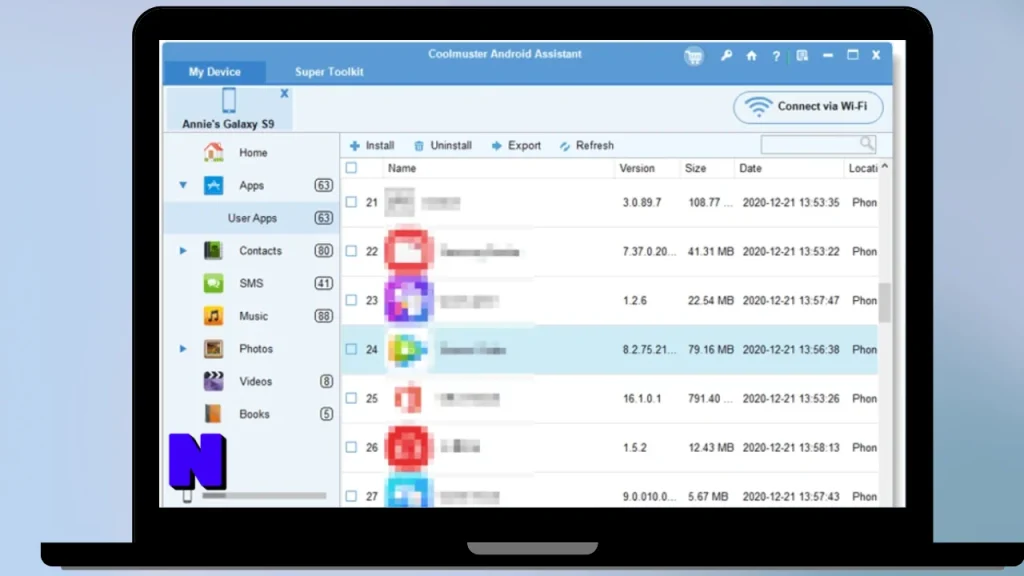Open the shopping cart icon in title bar
Screen dimensions: 1024x576
coord(694,56)
